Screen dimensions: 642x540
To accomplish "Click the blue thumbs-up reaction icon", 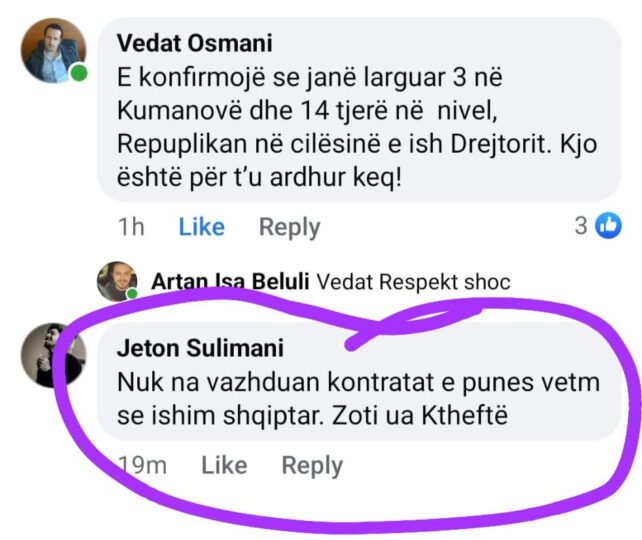I will [608, 227].
